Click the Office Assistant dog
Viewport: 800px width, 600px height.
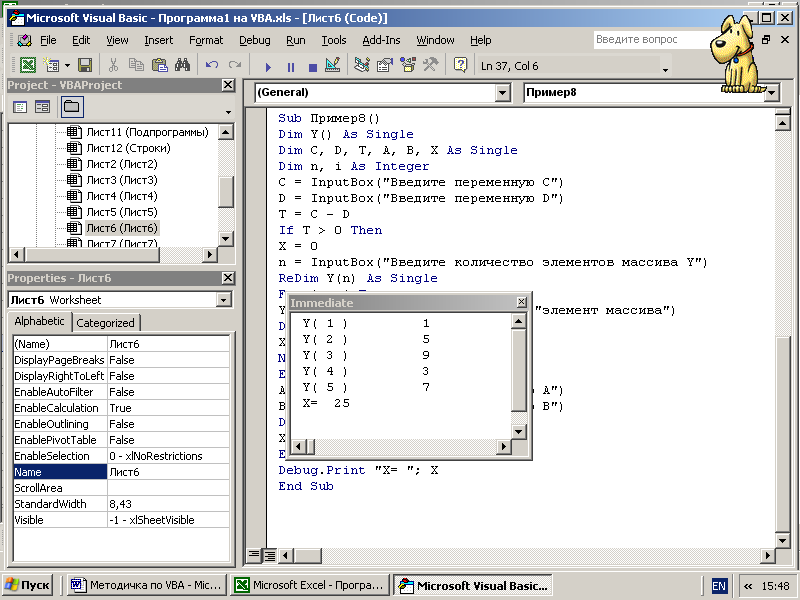point(736,55)
